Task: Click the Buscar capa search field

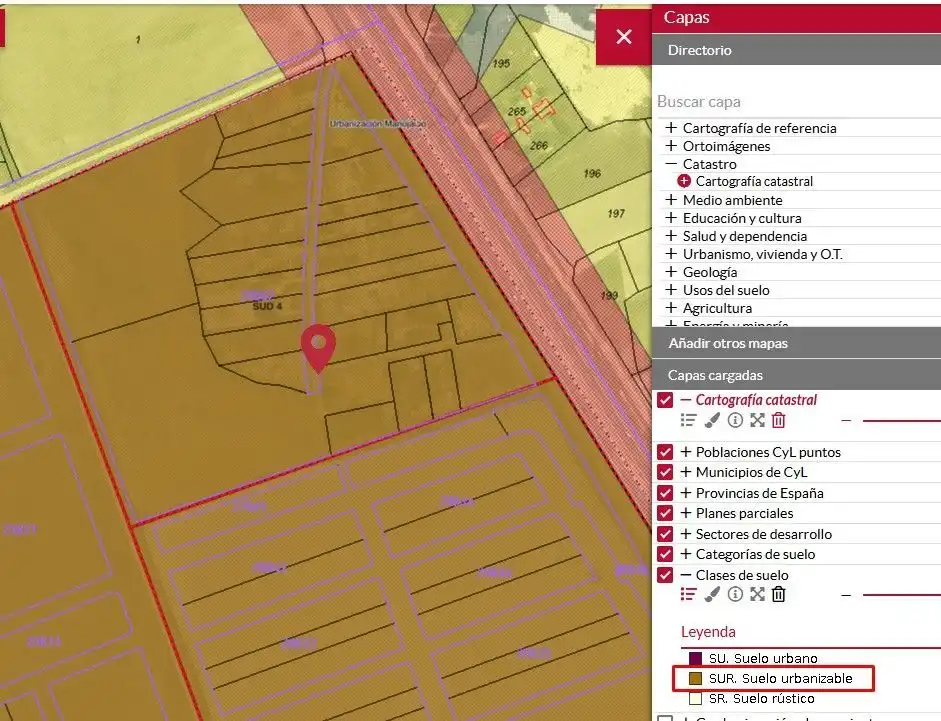Action: 796,101
